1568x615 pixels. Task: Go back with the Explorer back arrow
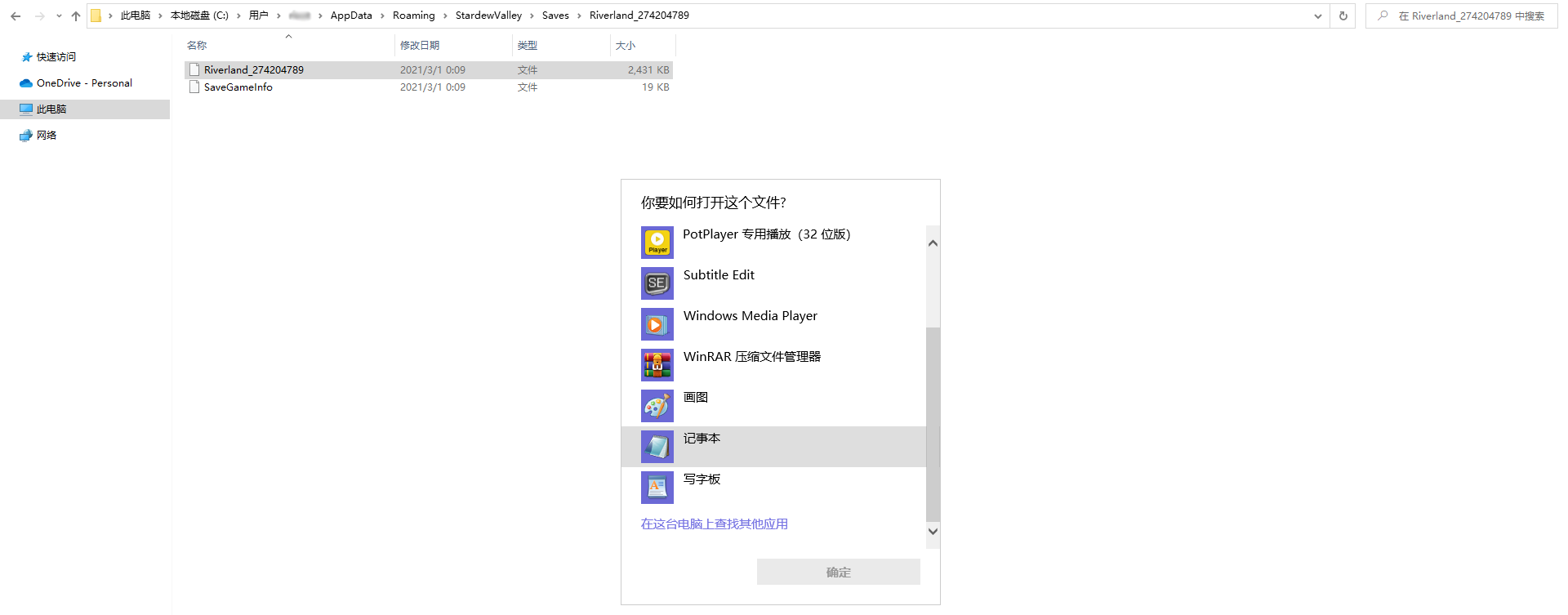tap(16, 16)
